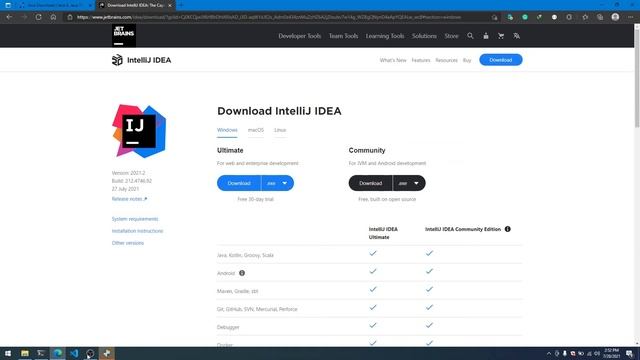The height and width of the screenshot is (360, 640).
Task: Switch to the first browser tab
Action: tap(54, 5)
